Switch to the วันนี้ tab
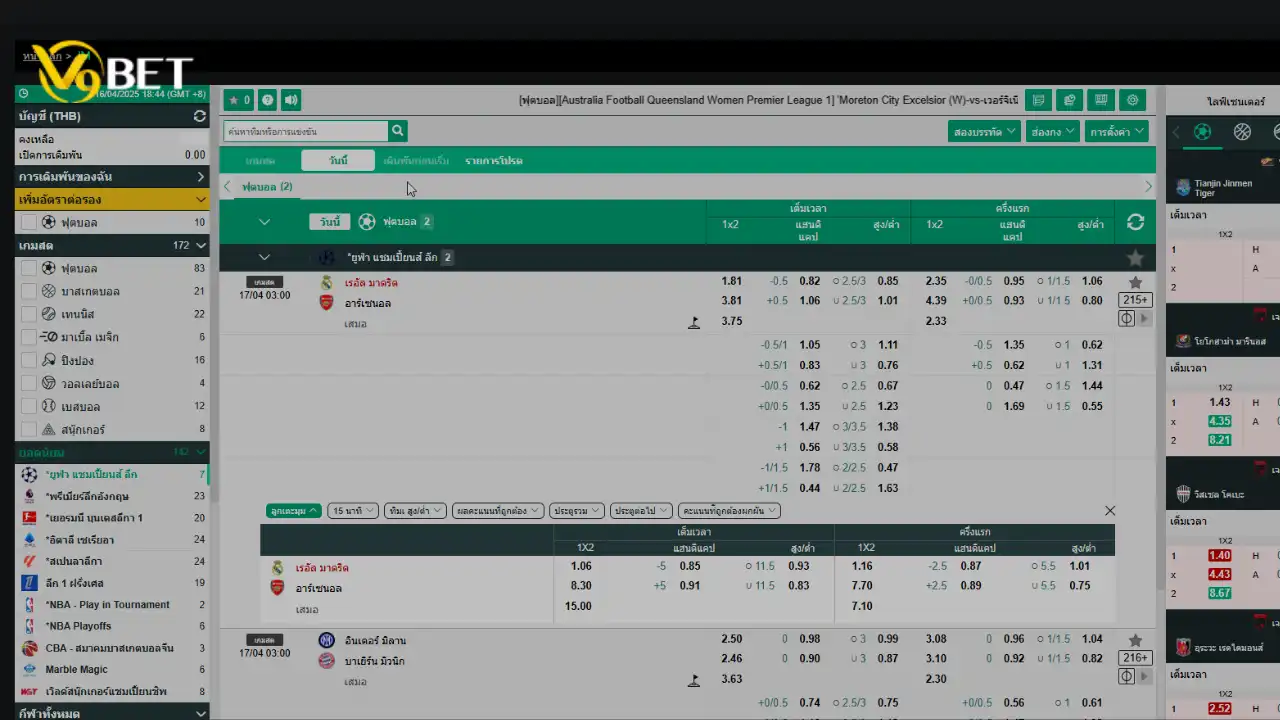The image size is (1280, 720). click(338, 161)
